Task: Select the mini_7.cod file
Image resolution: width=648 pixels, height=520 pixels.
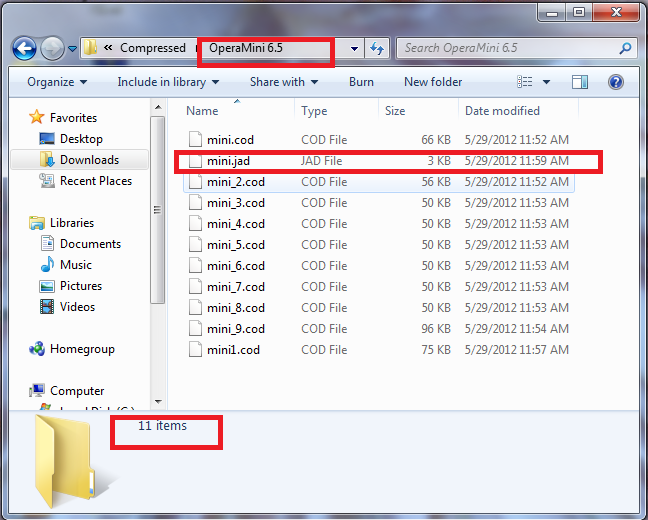Action: pyautogui.click(x=379, y=287)
